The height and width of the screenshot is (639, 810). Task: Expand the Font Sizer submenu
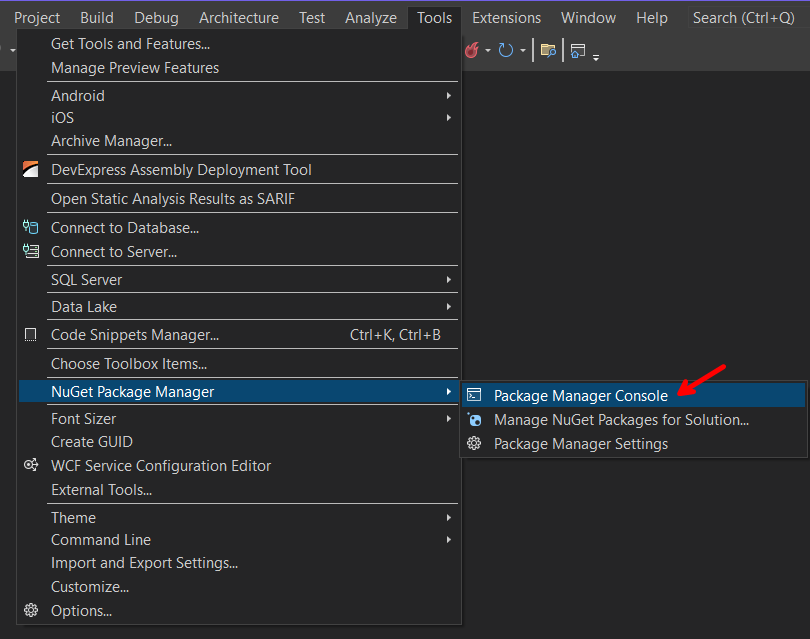coord(449,418)
